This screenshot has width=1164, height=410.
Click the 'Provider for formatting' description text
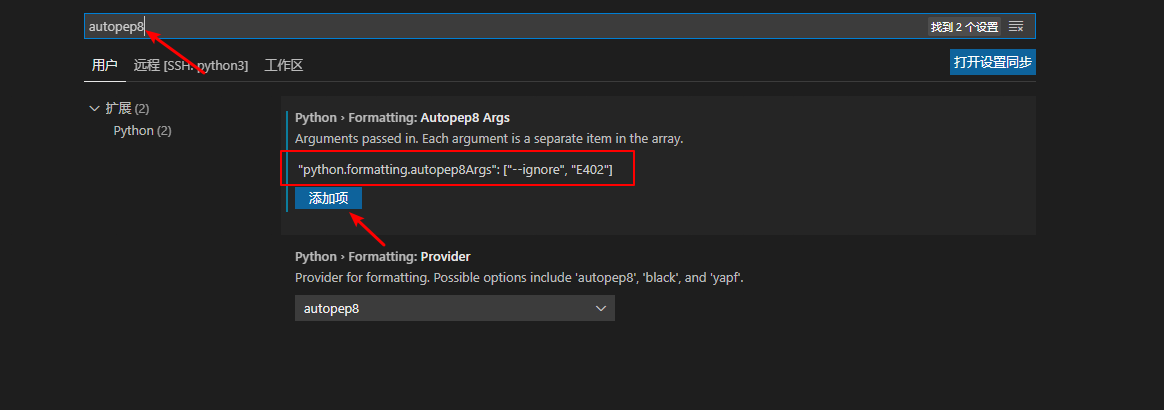tap(519, 277)
